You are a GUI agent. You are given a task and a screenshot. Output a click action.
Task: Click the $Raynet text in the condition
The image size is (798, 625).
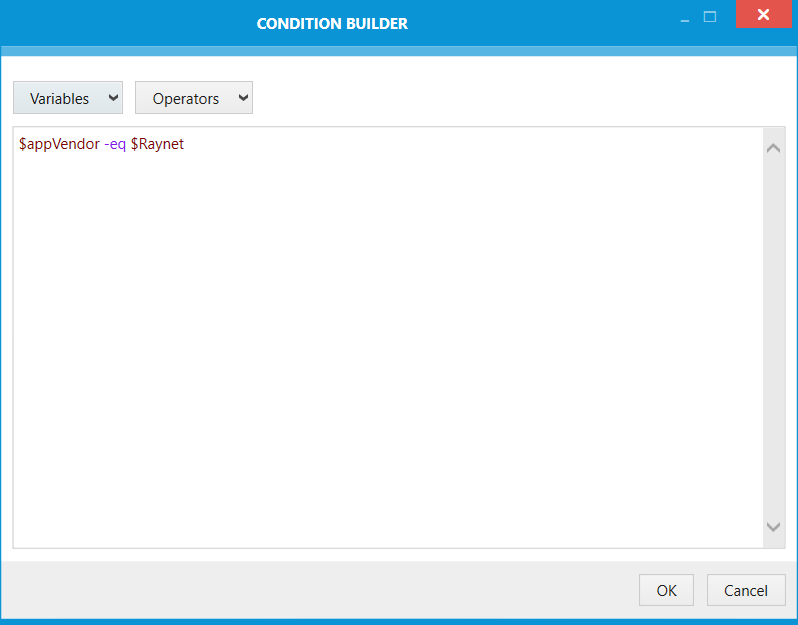pyautogui.click(x=157, y=145)
